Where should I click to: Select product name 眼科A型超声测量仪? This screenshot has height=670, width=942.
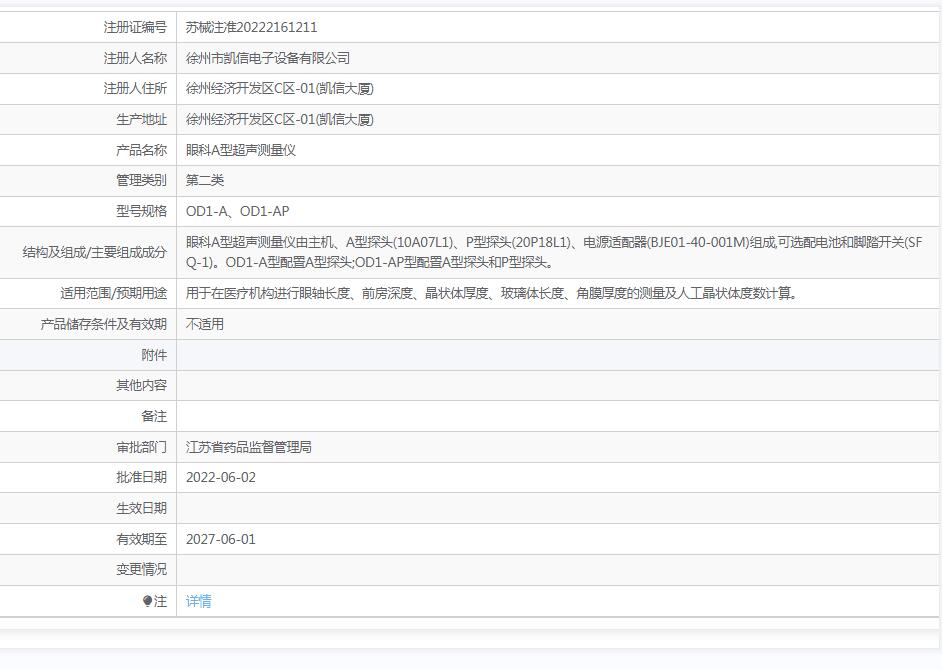[x=241, y=150]
